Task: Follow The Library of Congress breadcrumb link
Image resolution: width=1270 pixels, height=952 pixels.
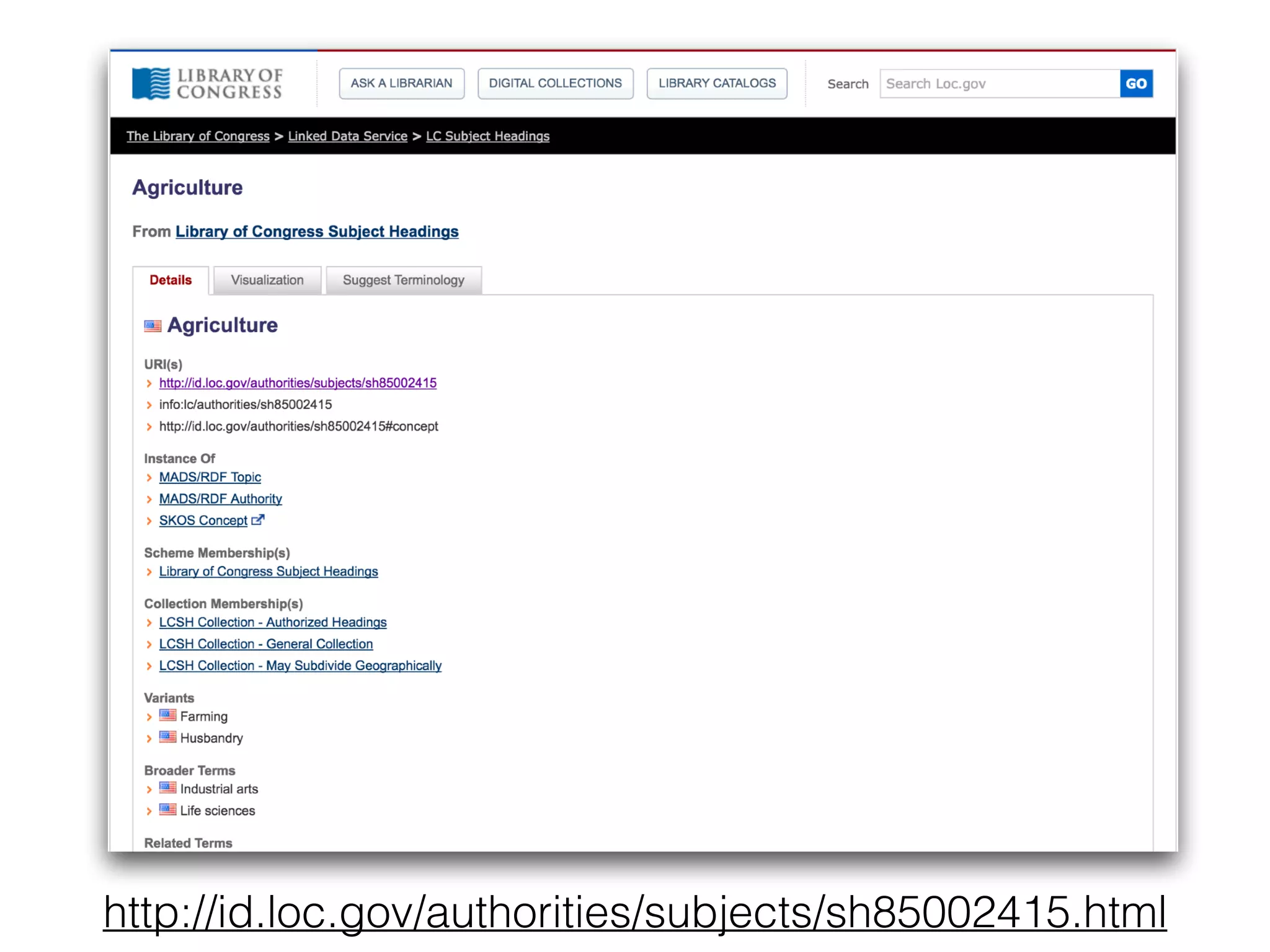Action: point(198,136)
